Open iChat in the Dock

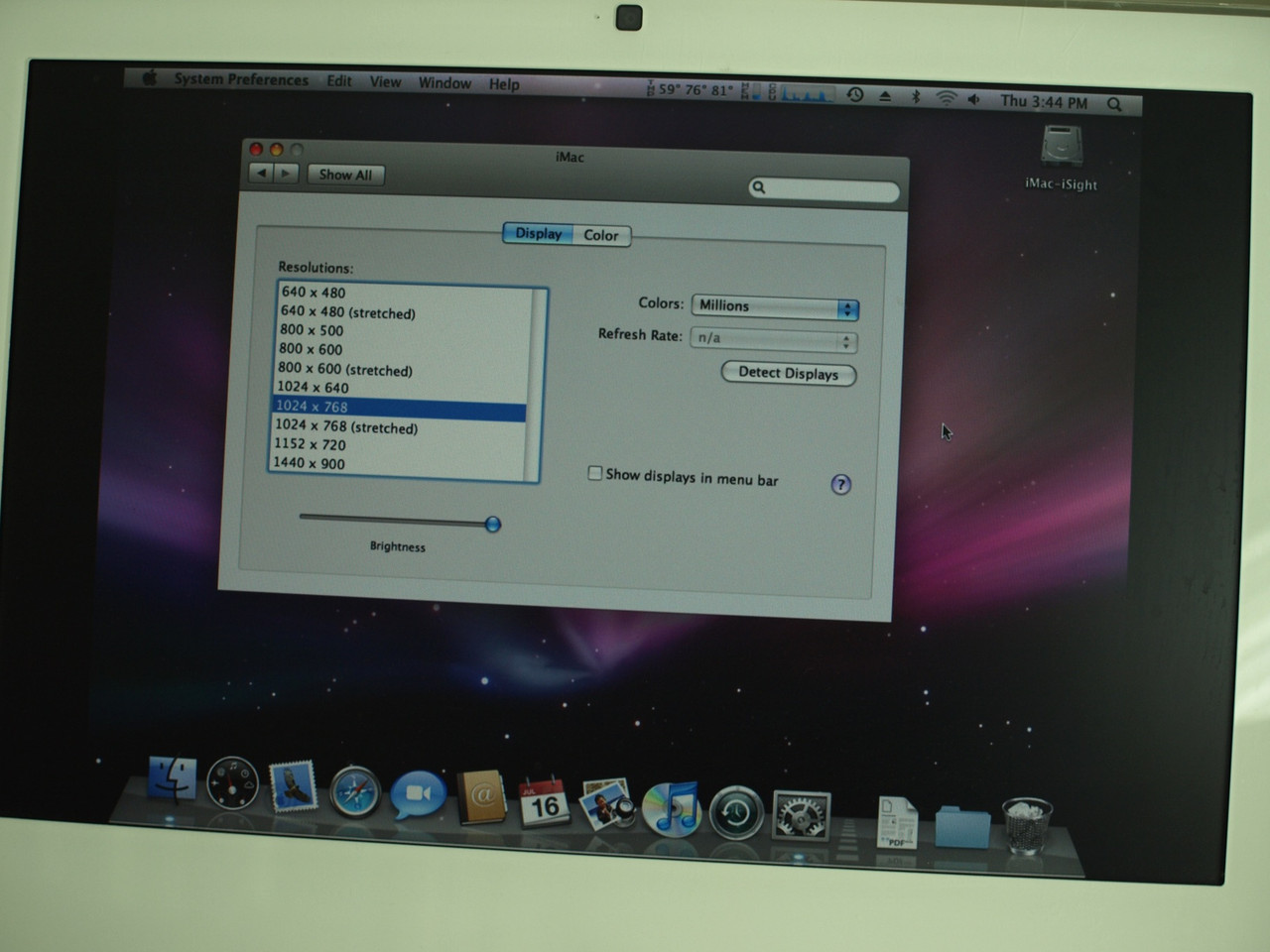pos(418,795)
